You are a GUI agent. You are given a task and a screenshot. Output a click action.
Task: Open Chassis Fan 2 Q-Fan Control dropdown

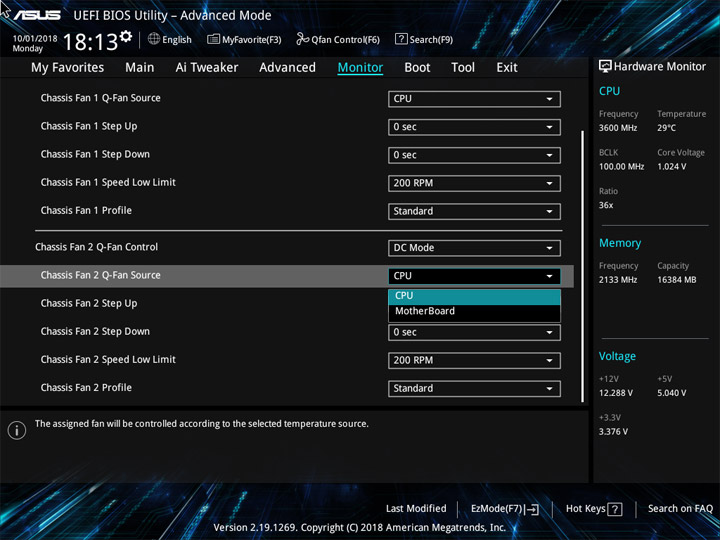[x=474, y=248]
